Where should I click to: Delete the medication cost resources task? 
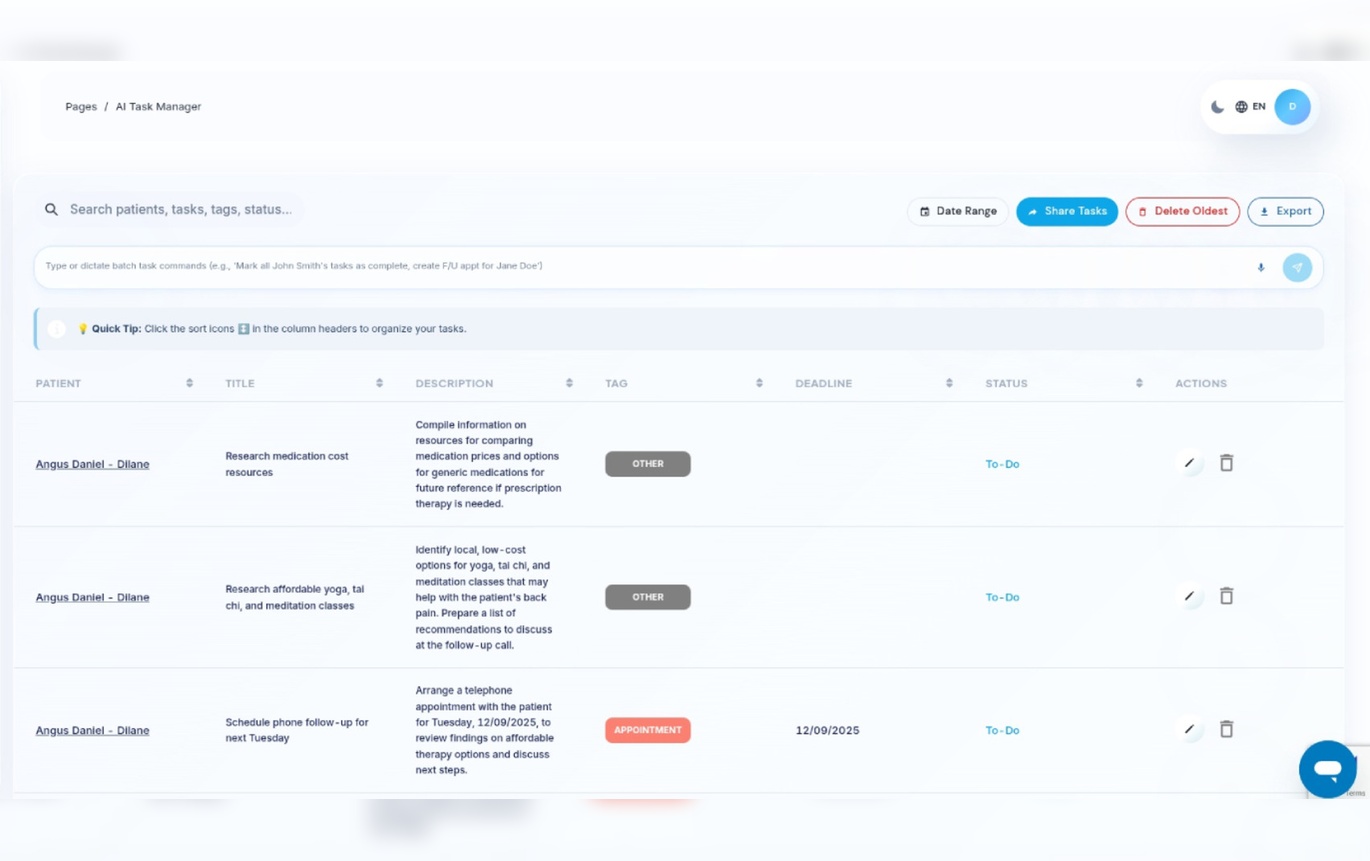tap(1226, 463)
